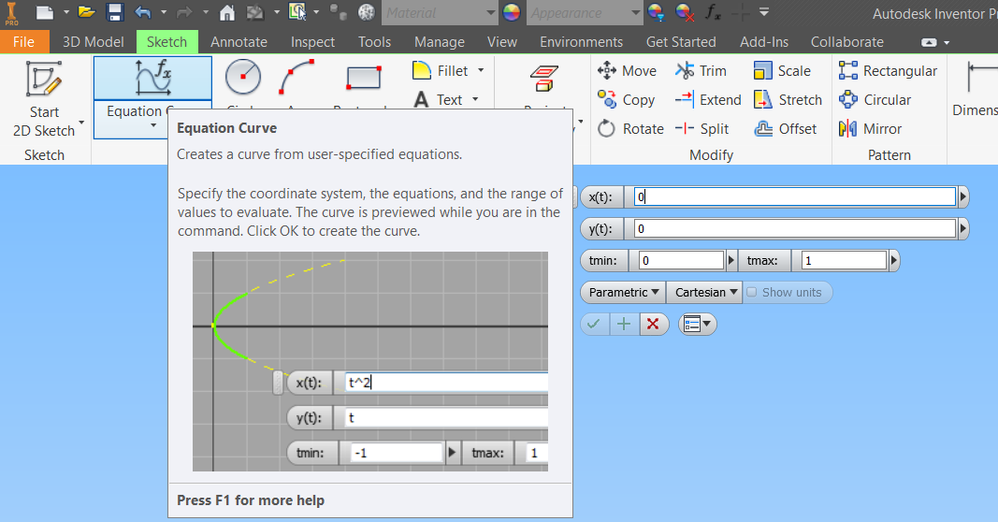Switch to the Annotate tab

pyautogui.click(x=239, y=42)
